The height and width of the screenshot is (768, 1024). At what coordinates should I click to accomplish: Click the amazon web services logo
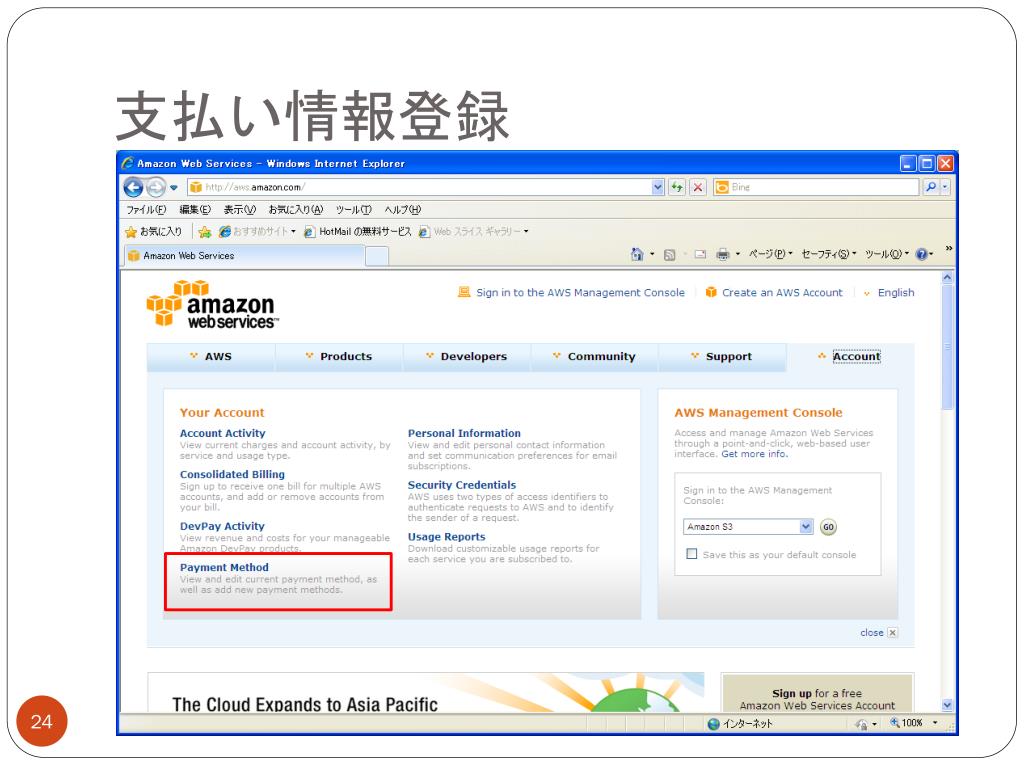pos(212,304)
